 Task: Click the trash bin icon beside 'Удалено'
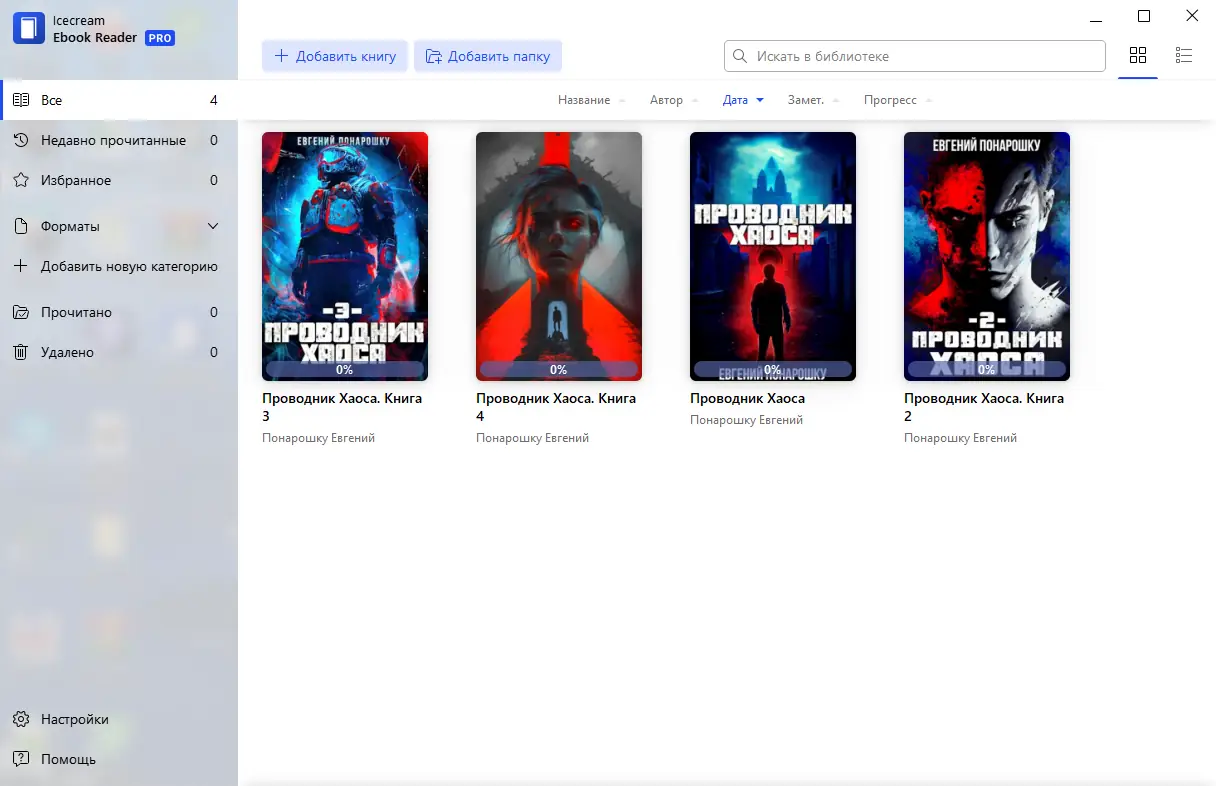point(21,352)
